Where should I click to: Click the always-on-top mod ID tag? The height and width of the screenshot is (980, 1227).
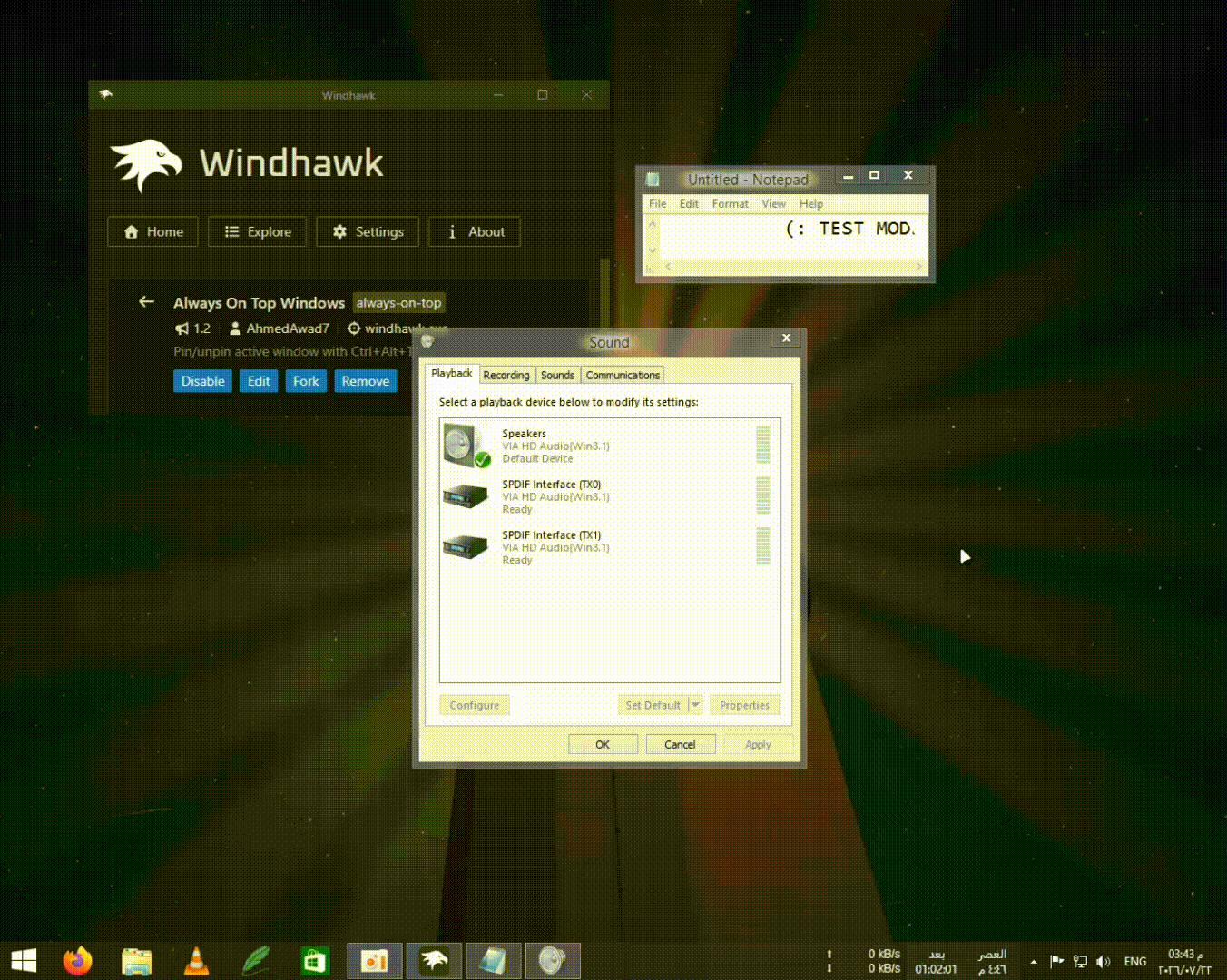[398, 303]
